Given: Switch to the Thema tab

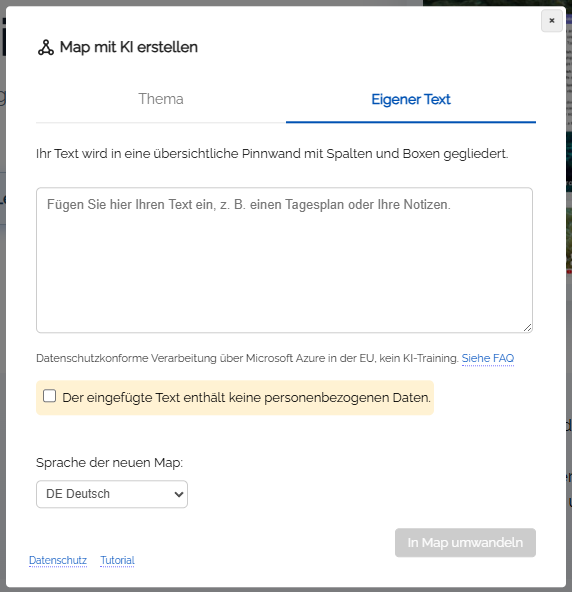Looking at the screenshot, I should [161, 99].
